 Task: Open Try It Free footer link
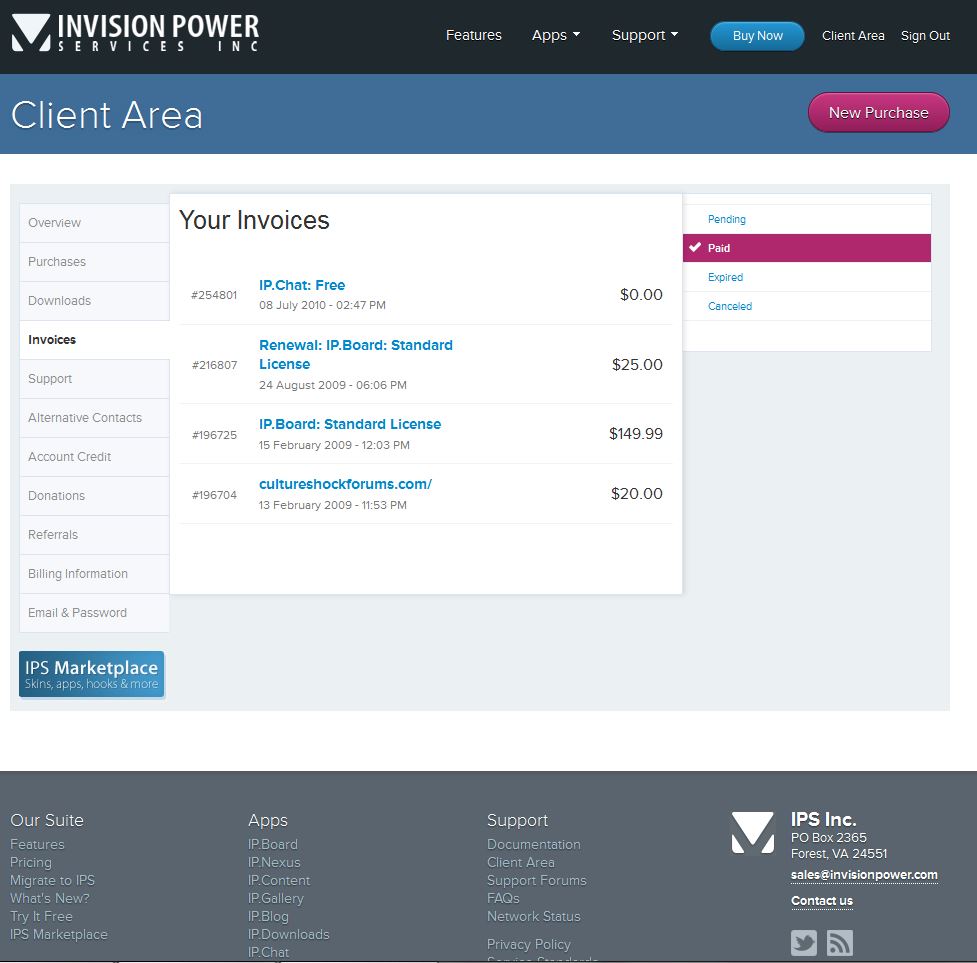(41, 916)
